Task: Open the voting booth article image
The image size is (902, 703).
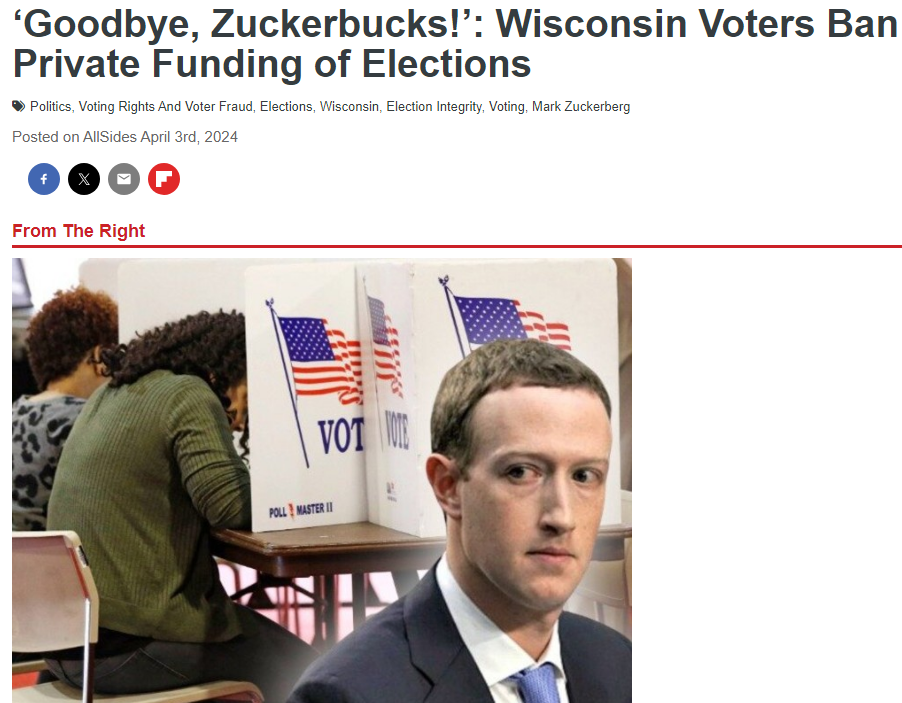Action: (x=322, y=480)
